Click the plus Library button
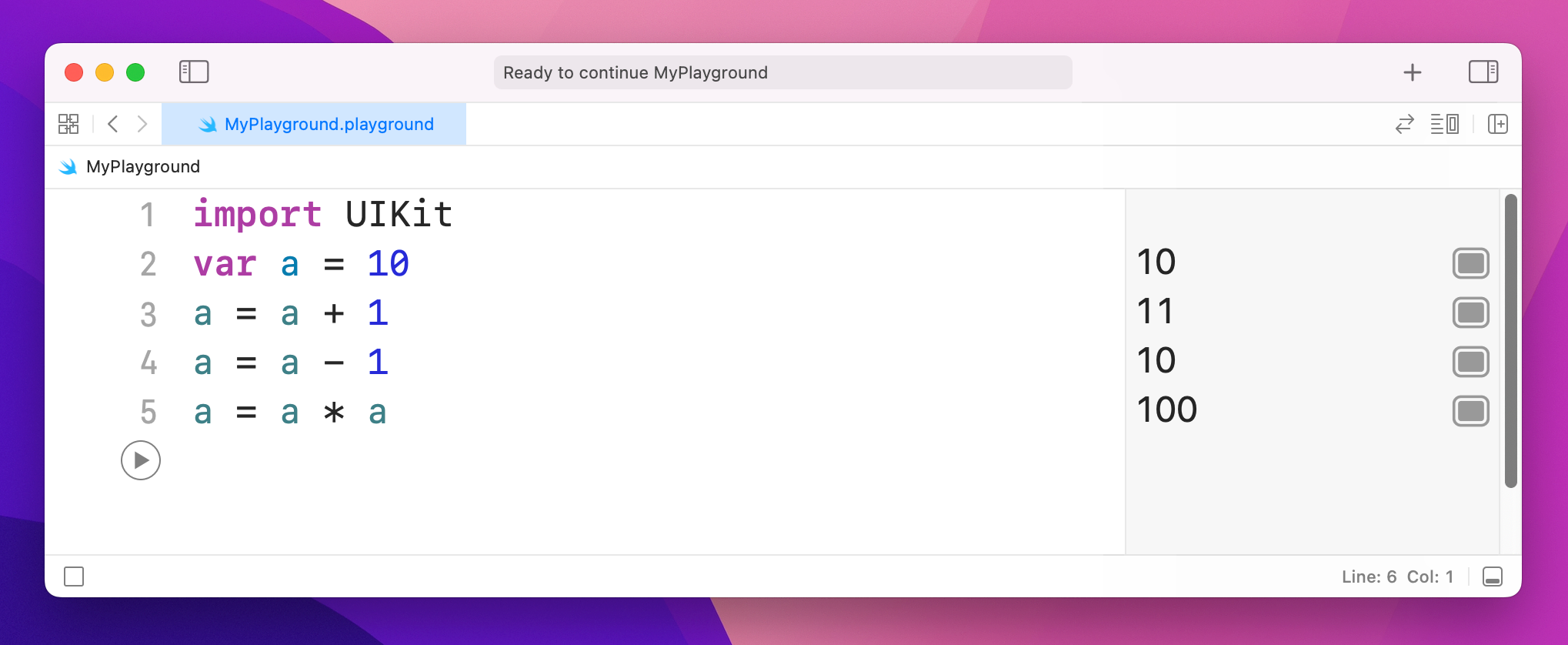This screenshot has height=645, width=1568. click(x=1412, y=72)
